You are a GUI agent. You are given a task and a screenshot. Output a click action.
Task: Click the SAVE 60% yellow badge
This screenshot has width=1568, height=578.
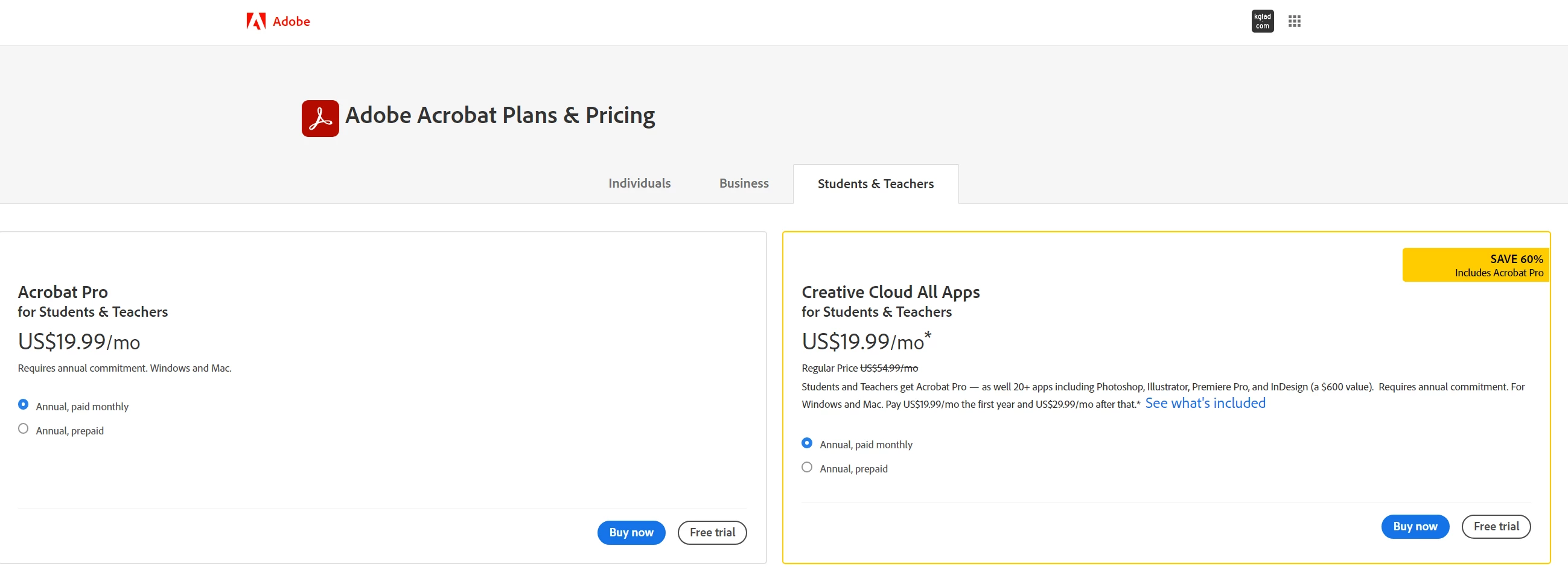(1476, 265)
